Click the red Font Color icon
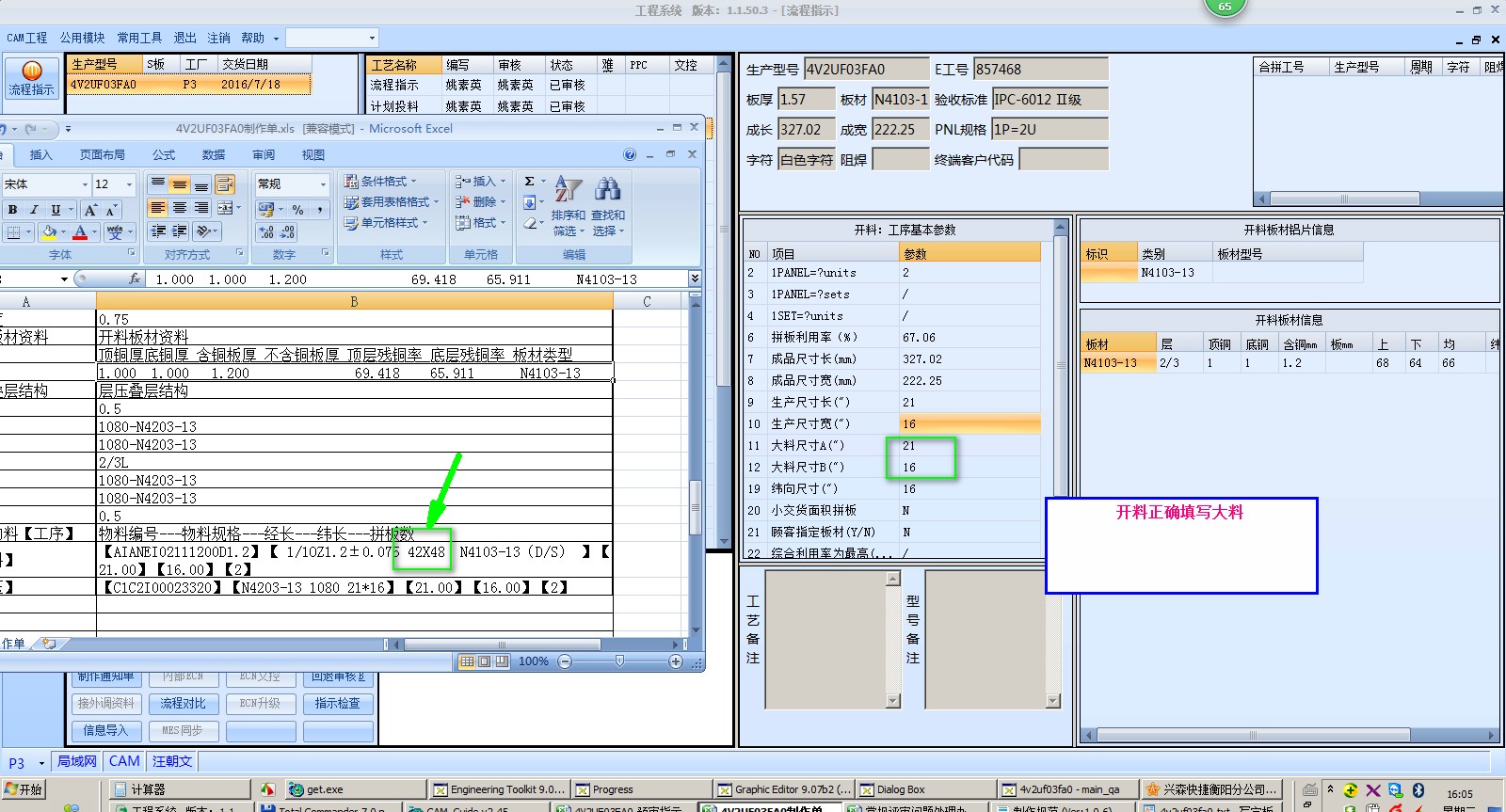1506x812 pixels. [80, 231]
